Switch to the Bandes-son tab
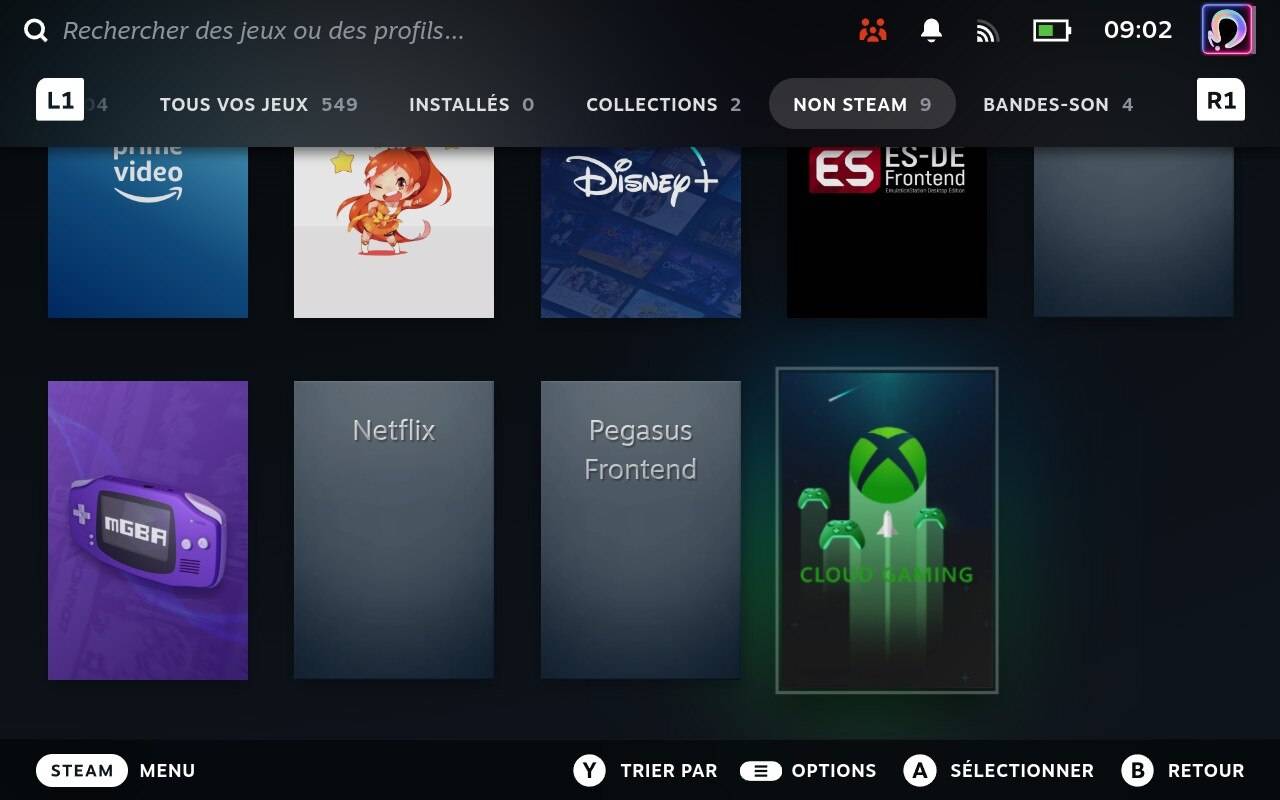 [x=1058, y=104]
